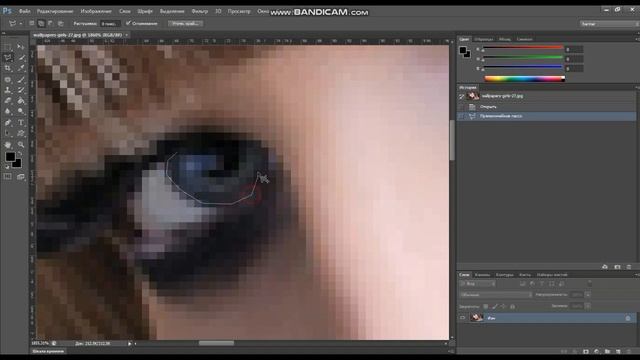Create new snapshot in History panel

tap(618, 267)
